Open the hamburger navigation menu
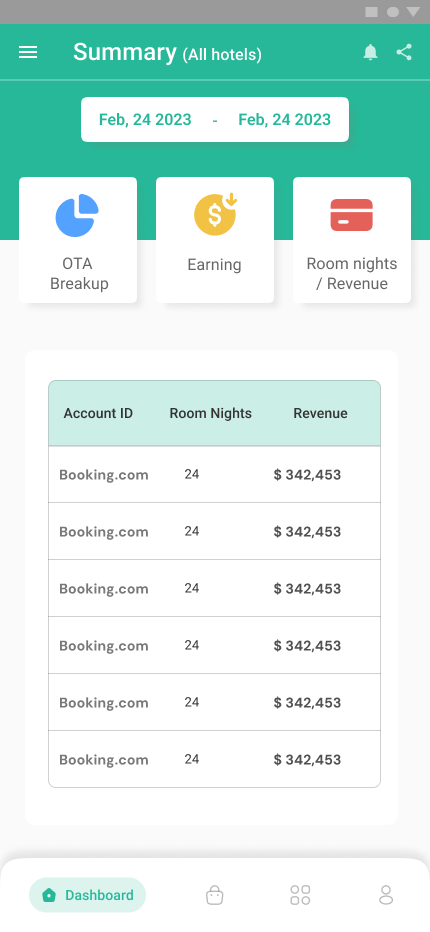The height and width of the screenshot is (932, 430). [28, 52]
